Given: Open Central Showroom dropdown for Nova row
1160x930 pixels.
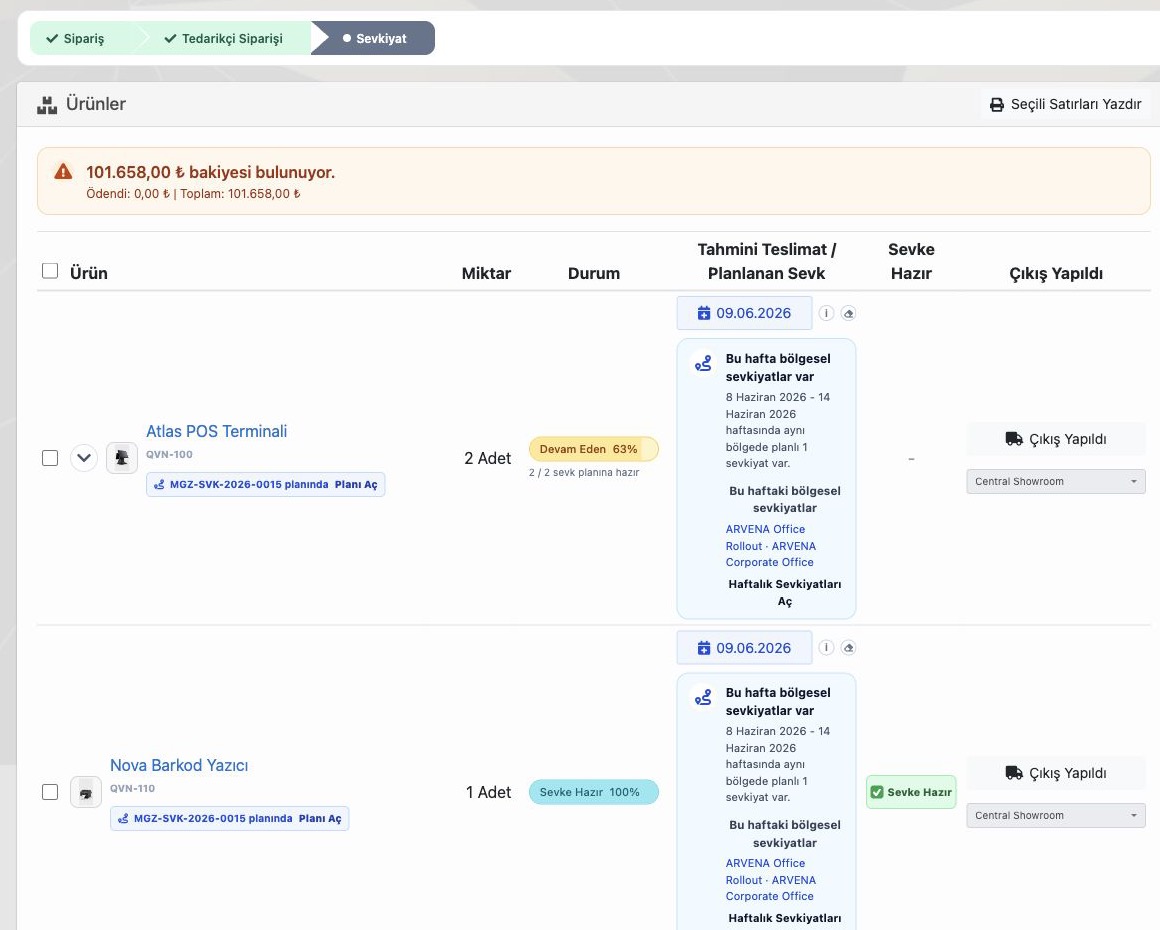Looking at the screenshot, I should 1056,815.
